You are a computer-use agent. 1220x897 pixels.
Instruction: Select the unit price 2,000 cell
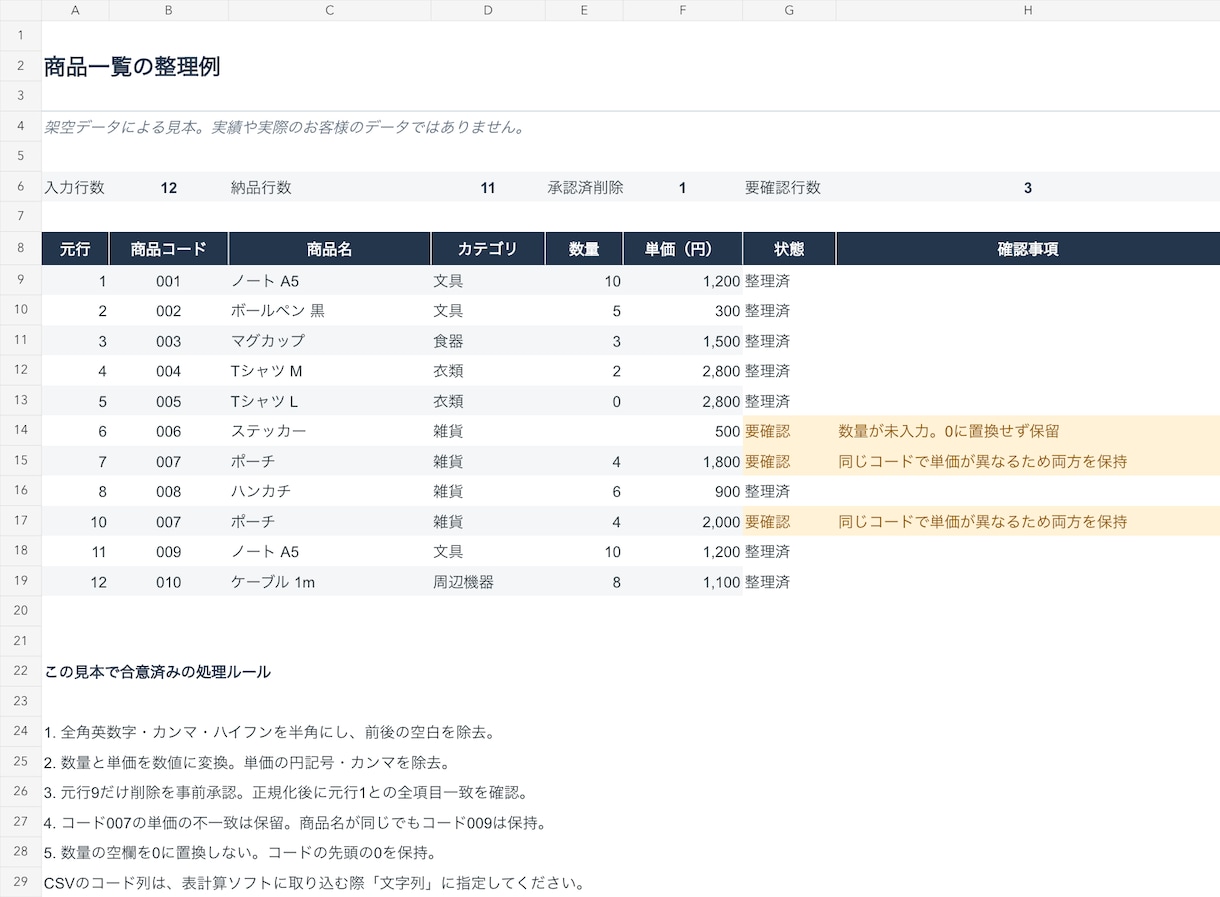pos(683,521)
